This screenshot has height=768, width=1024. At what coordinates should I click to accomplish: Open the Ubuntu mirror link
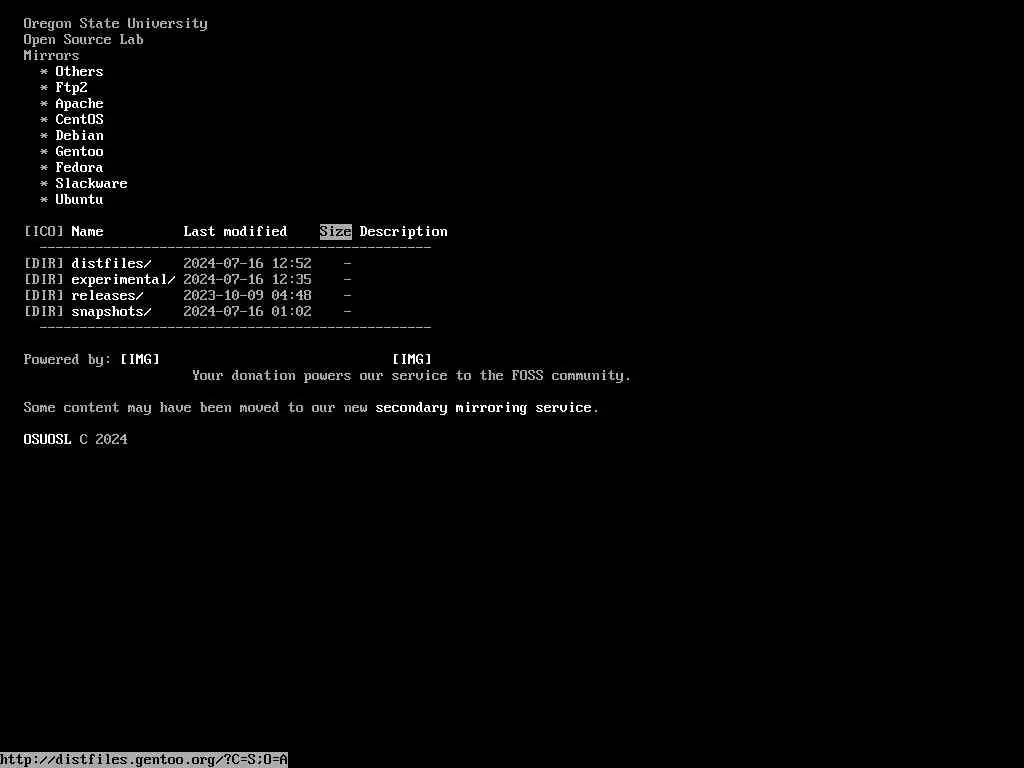(x=79, y=199)
